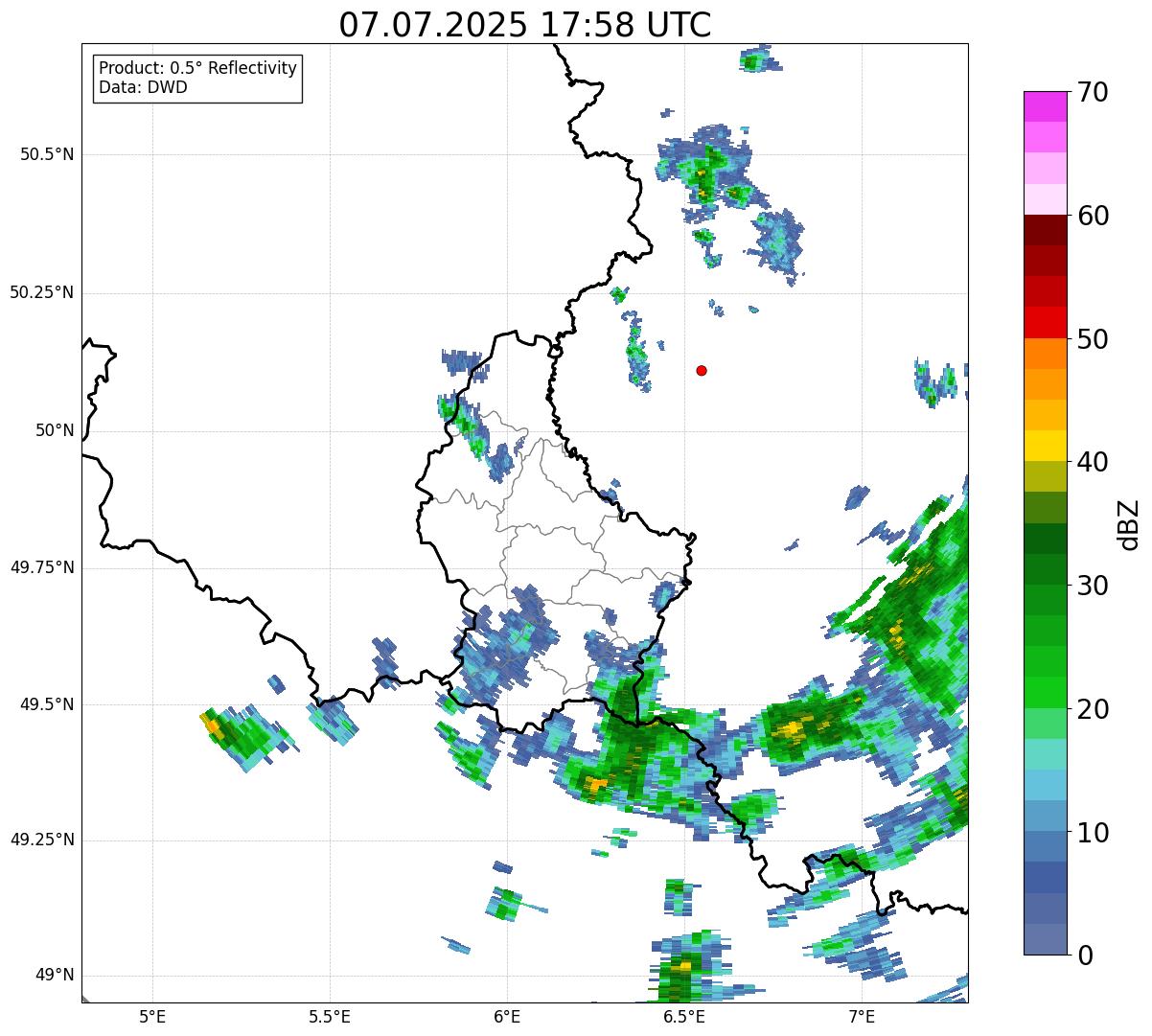Click the colorbar tick label 30

click(1094, 586)
